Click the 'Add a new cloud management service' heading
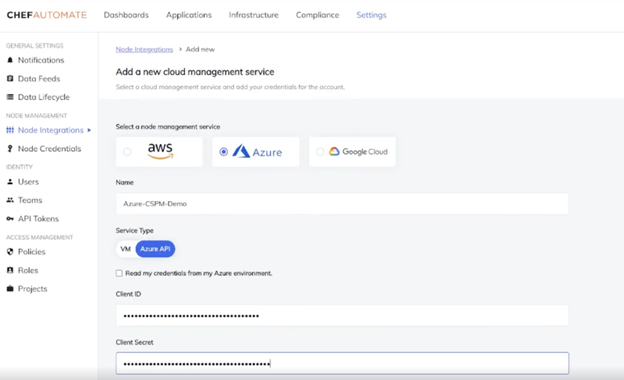 pyautogui.click(x=195, y=72)
